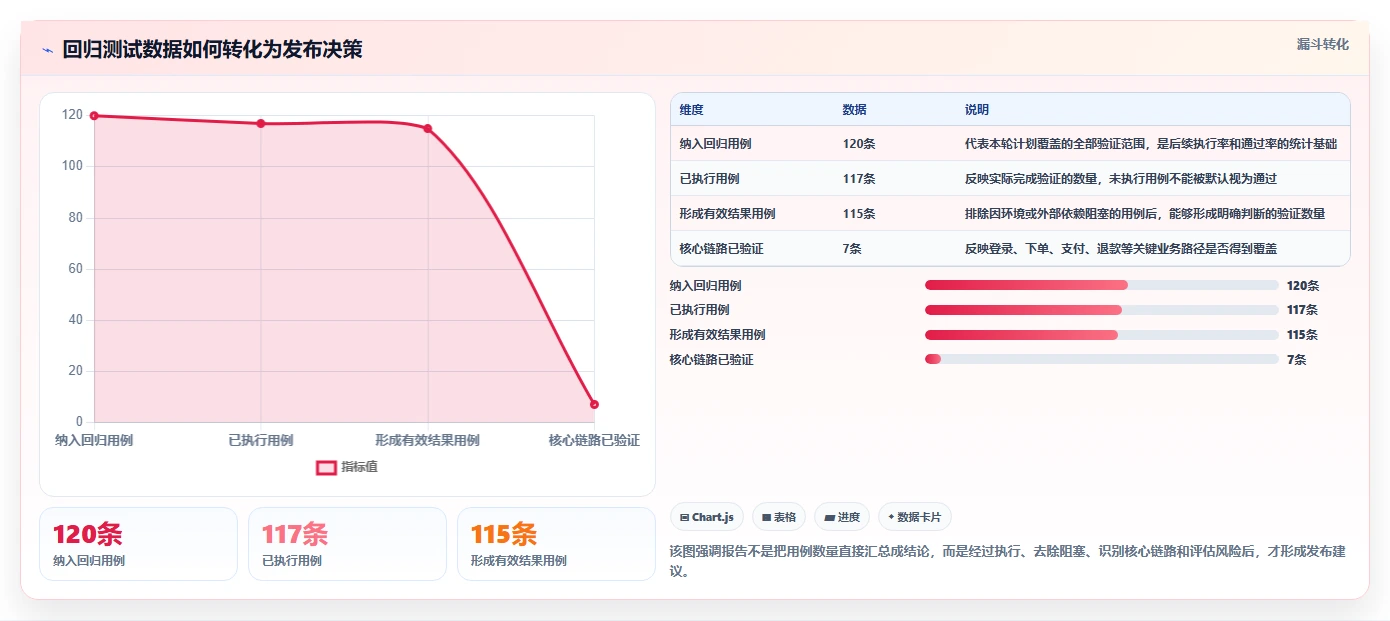The height and width of the screenshot is (621, 1390).
Task: Click the description starting 代表本轮计划覆盖
Action: pyautogui.click(x=1150, y=144)
